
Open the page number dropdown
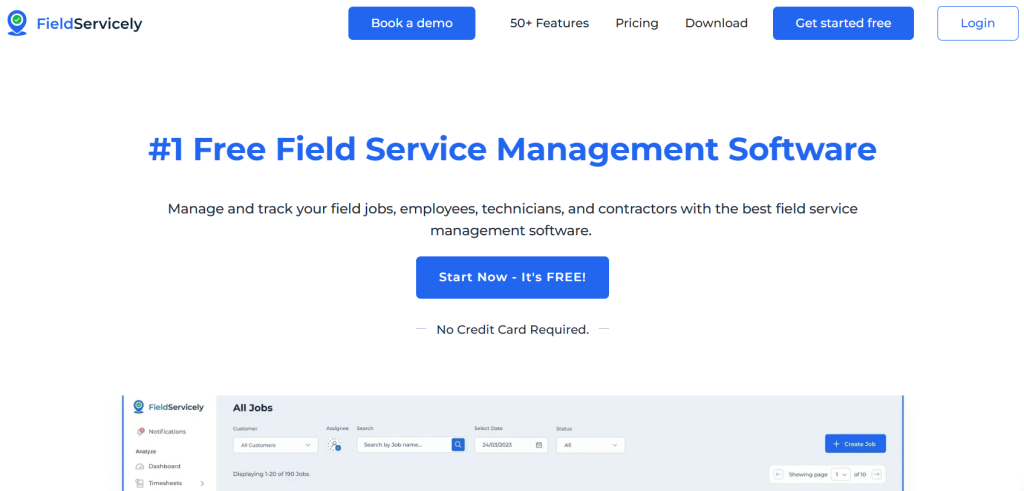click(x=840, y=475)
